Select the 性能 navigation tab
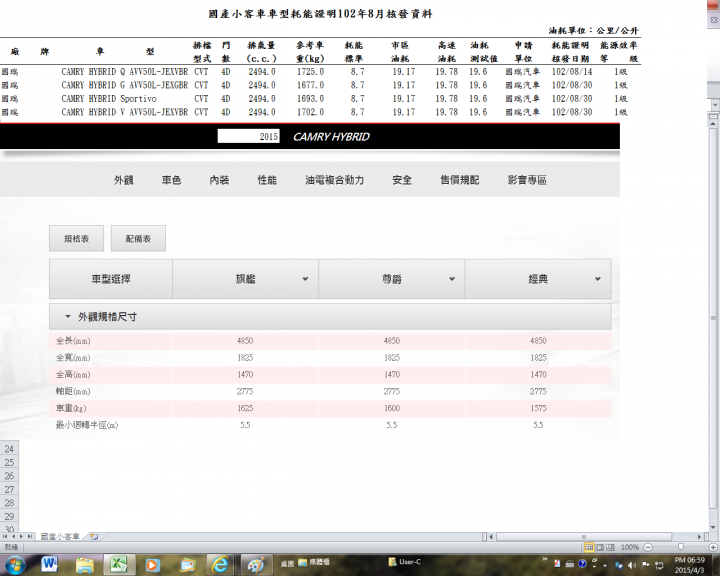The image size is (720, 576). tap(267, 180)
